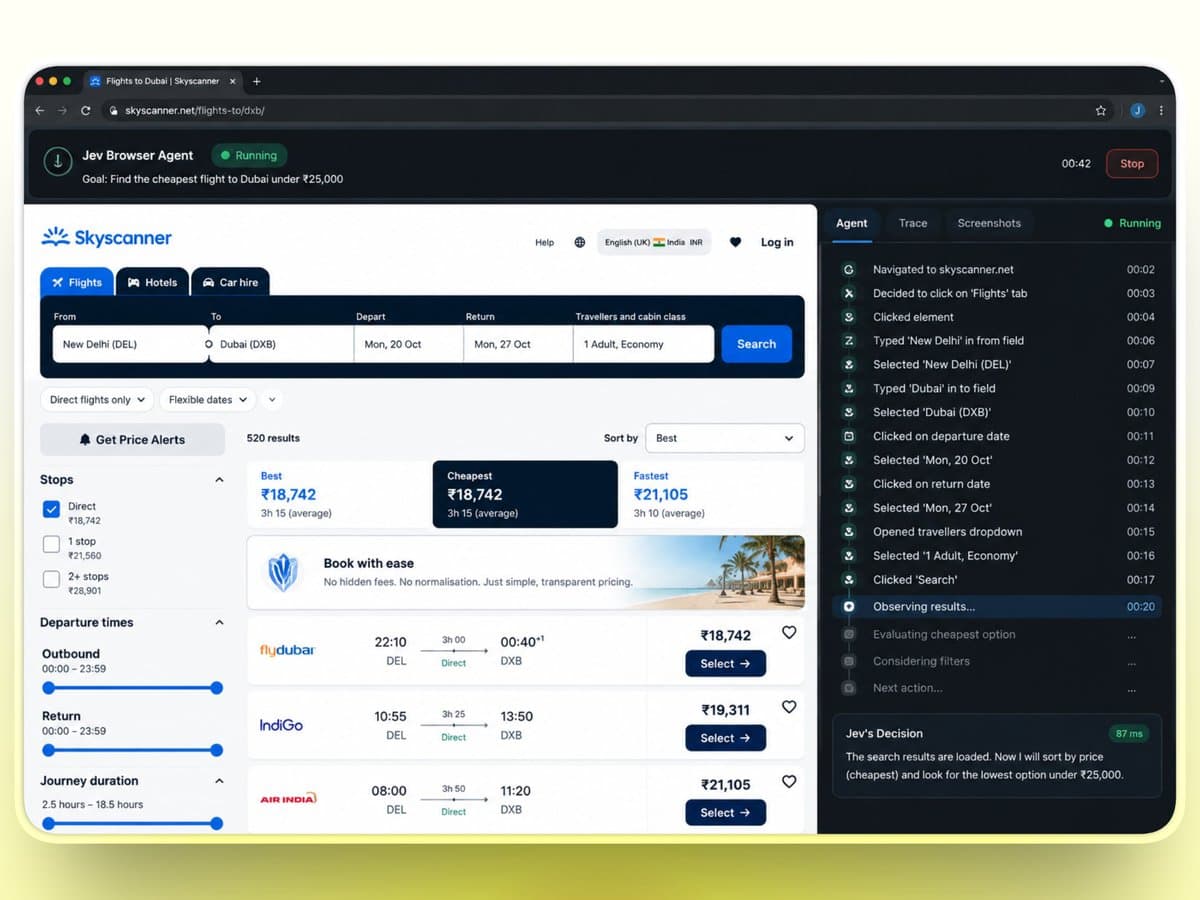Open saved items heart in header
This screenshot has width=1200, height=900.
736,242
